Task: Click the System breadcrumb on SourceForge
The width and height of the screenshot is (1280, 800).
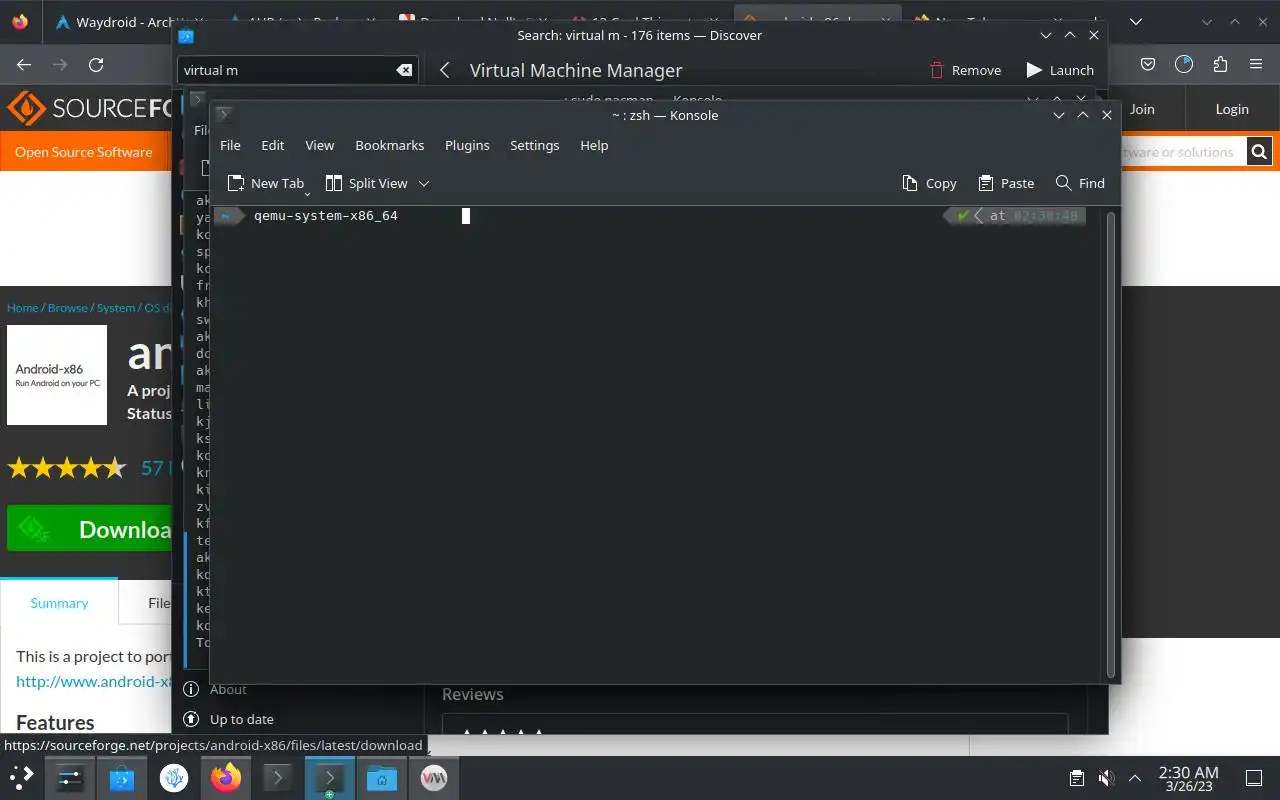Action: [x=116, y=308]
